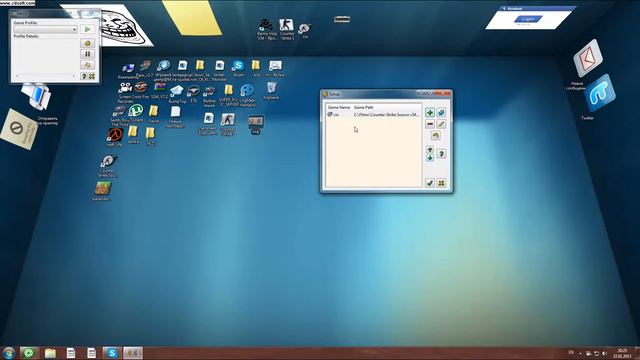Click the yellow gear setup button in profile window
Screen dimensions: 640x360
[87, 43]
